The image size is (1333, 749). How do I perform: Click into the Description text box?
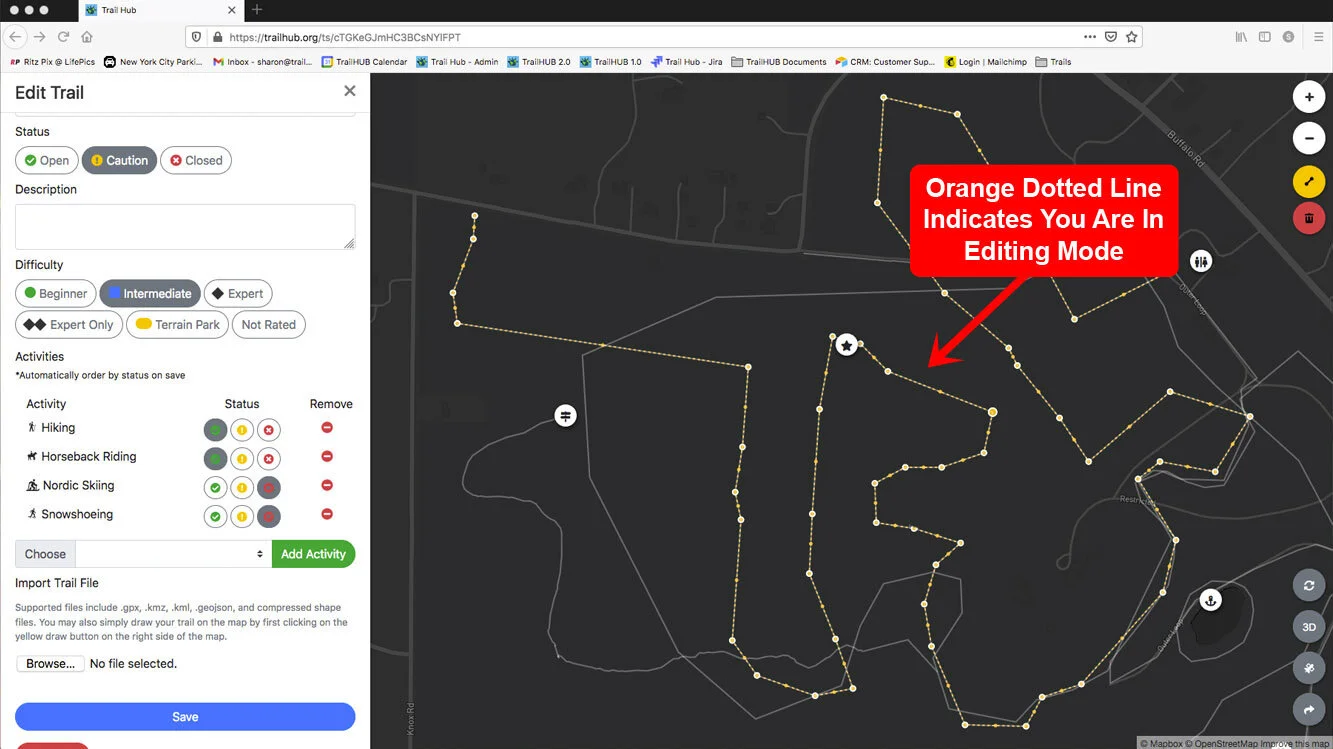coord(185,227)
